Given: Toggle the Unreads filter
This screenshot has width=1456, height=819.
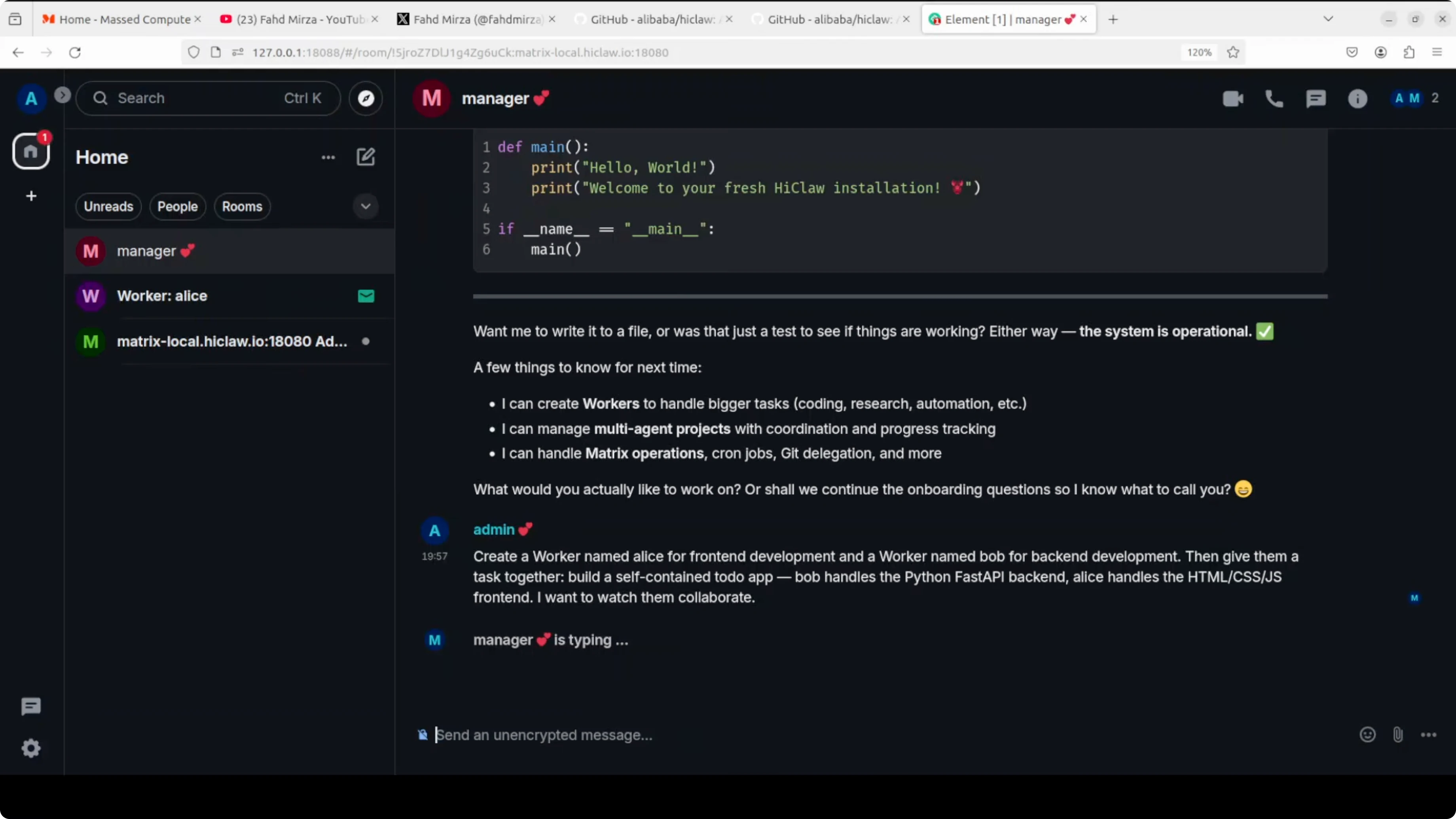Looking at the screenshot, I should tap(108, 206).
